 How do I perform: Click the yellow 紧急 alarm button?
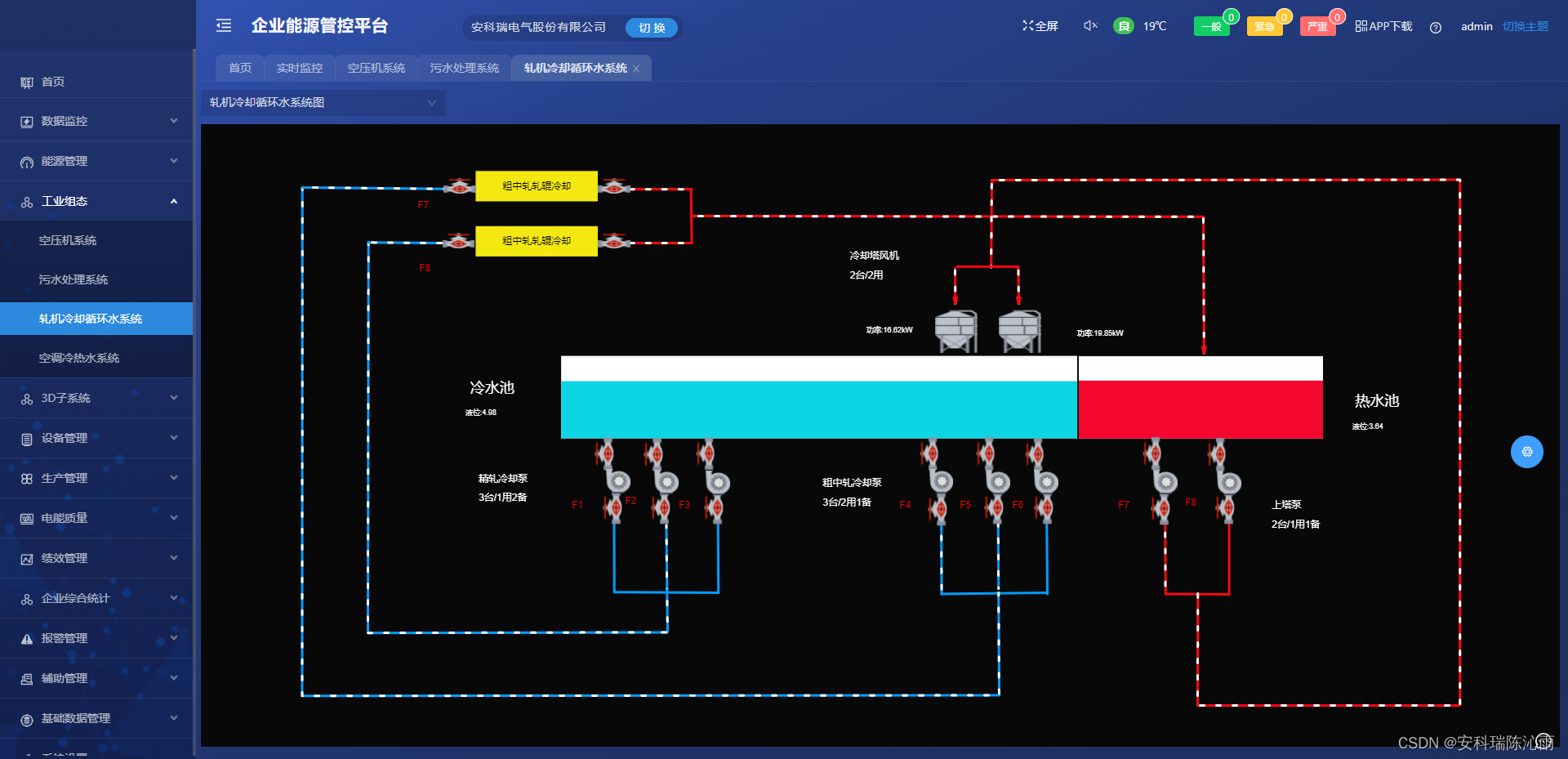(1265, 27)
